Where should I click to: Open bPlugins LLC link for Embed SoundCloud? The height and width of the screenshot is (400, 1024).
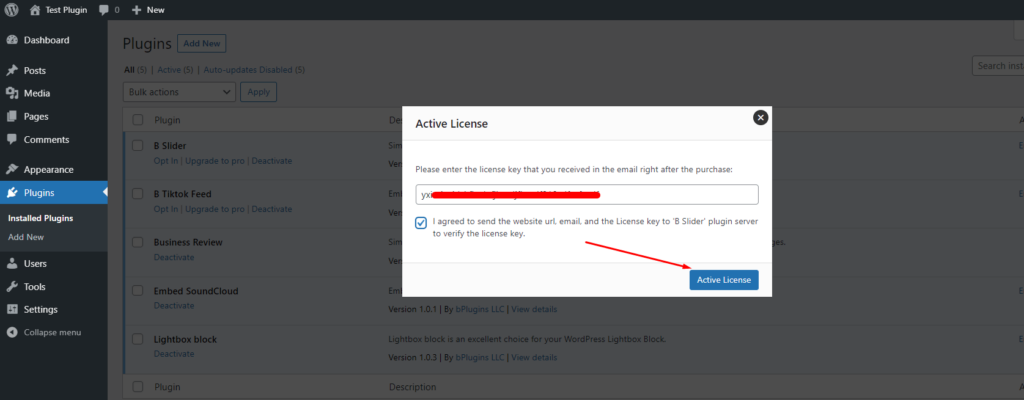pos(480,309)
